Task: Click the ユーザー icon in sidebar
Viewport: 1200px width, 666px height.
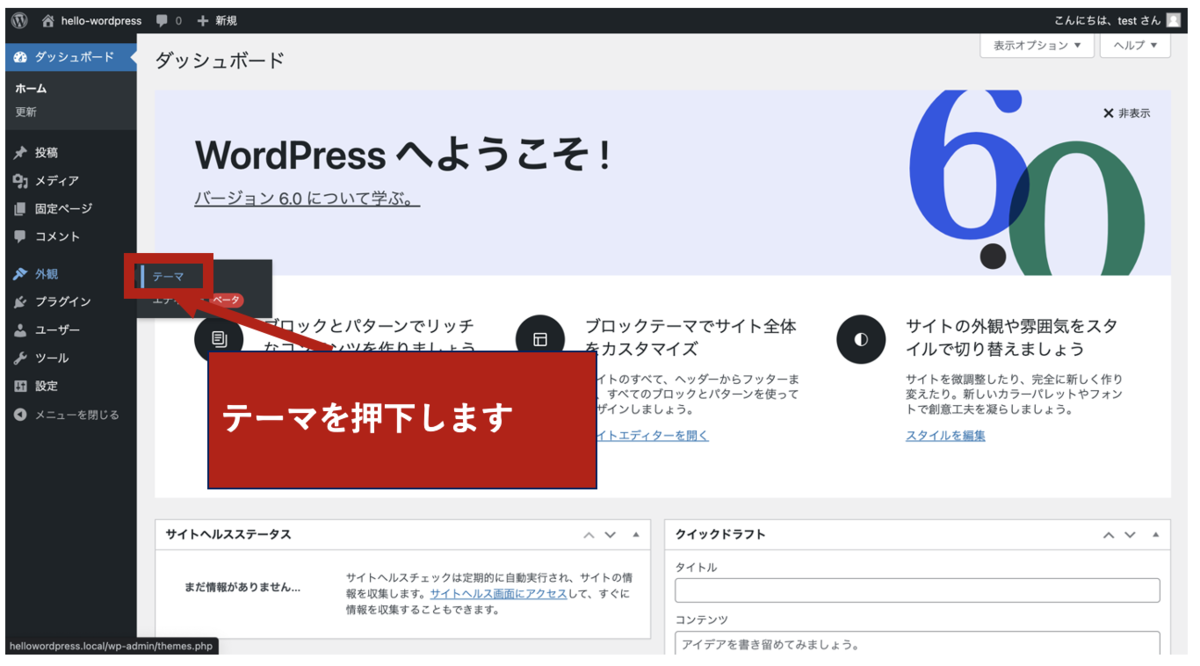Action: tap(20, 330)
